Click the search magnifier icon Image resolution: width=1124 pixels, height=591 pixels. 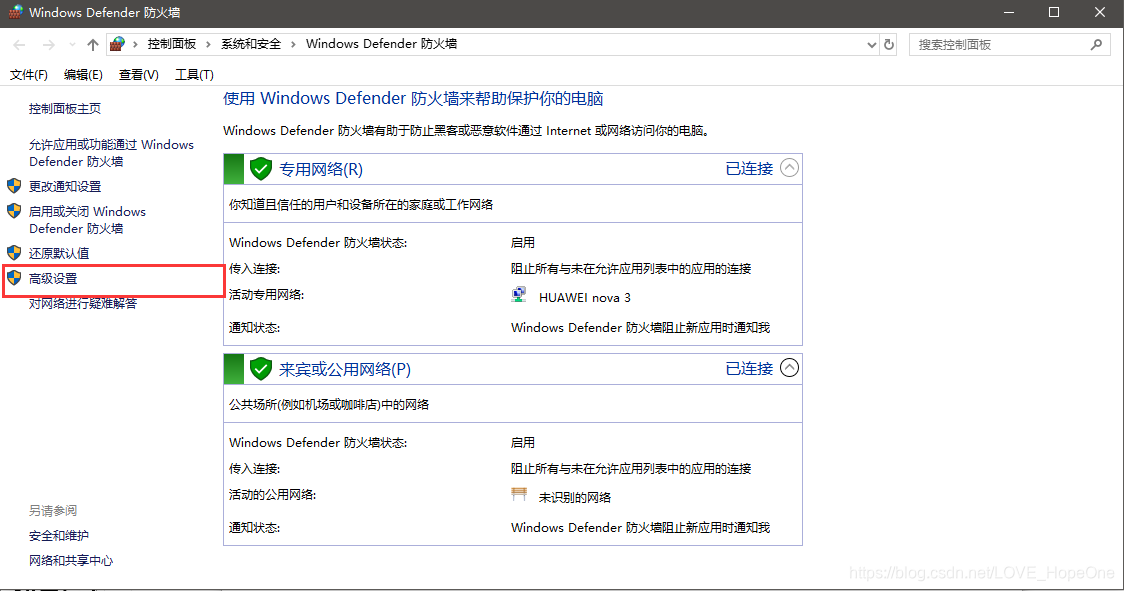point(1096,44)
